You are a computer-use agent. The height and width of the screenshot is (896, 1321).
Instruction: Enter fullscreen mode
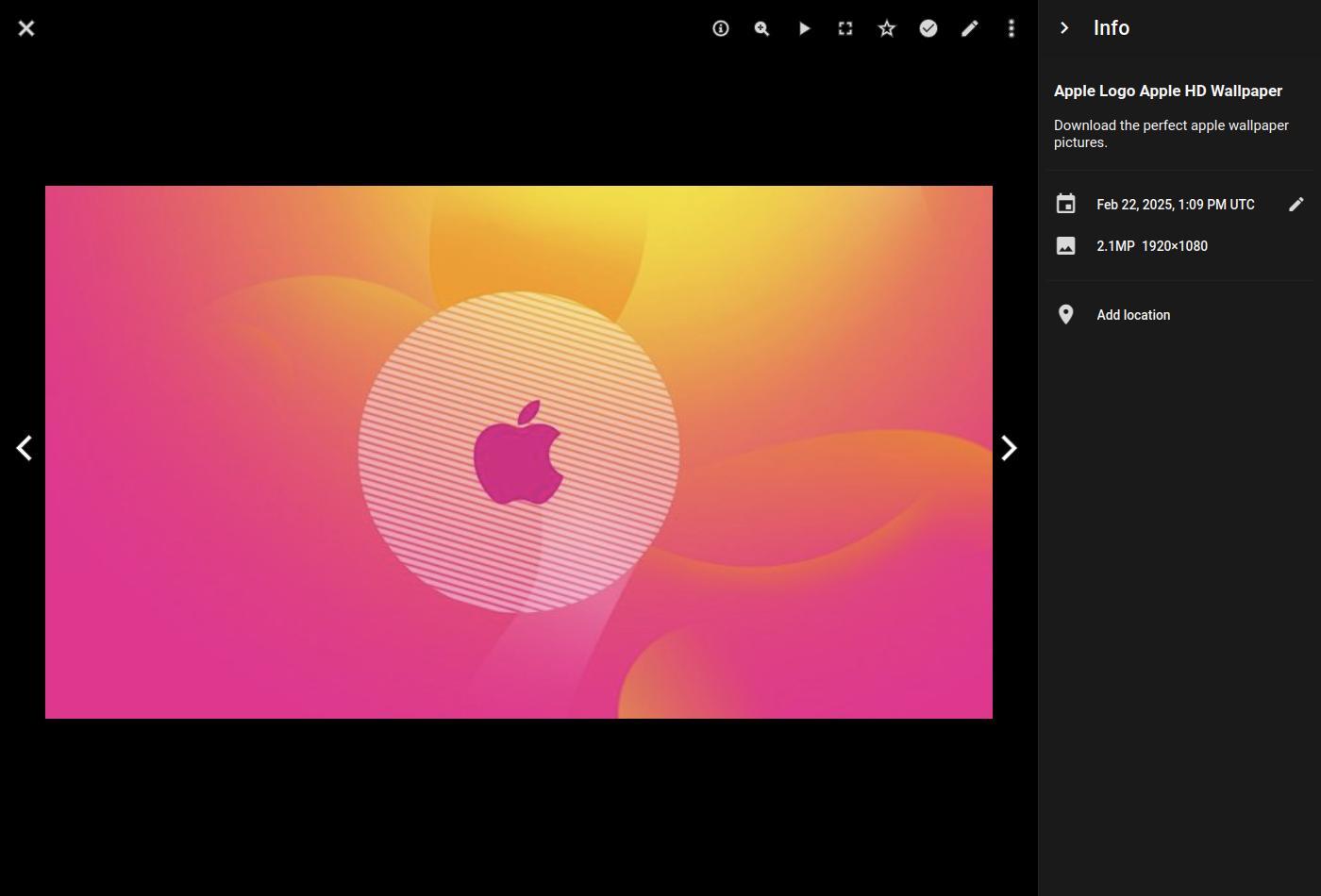[845, 28]
